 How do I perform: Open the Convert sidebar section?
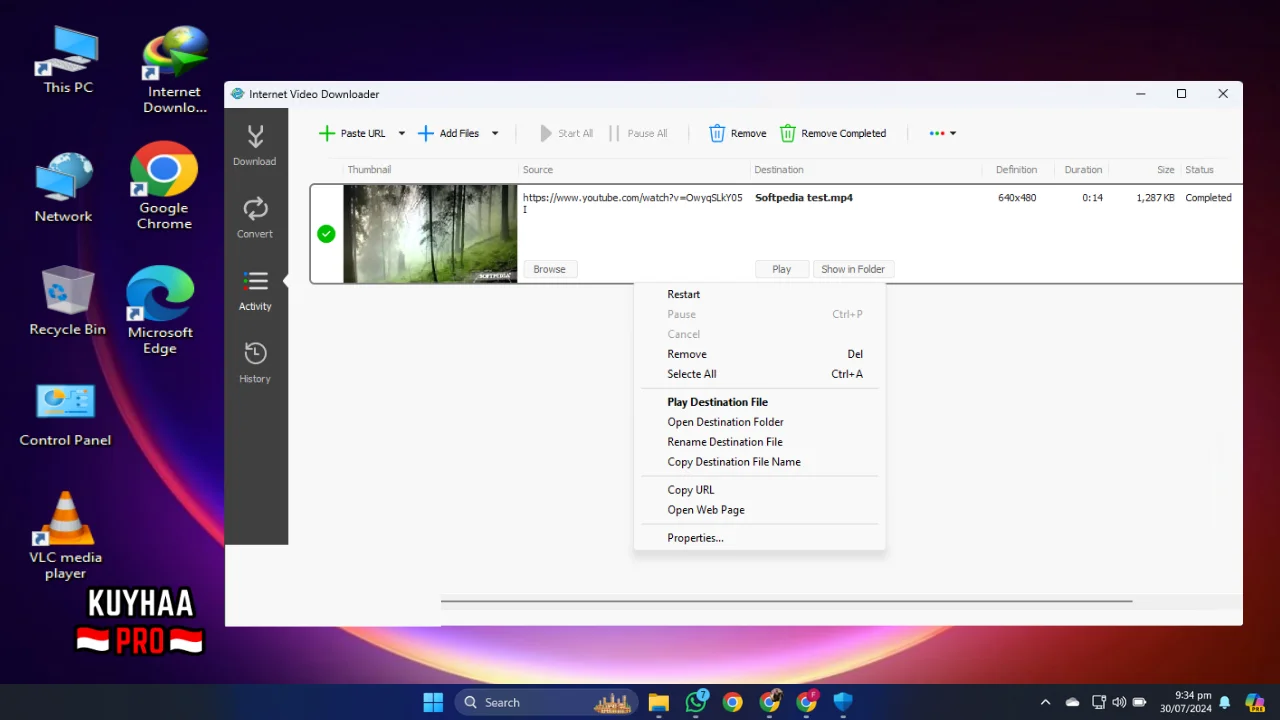tap(255, 217)
